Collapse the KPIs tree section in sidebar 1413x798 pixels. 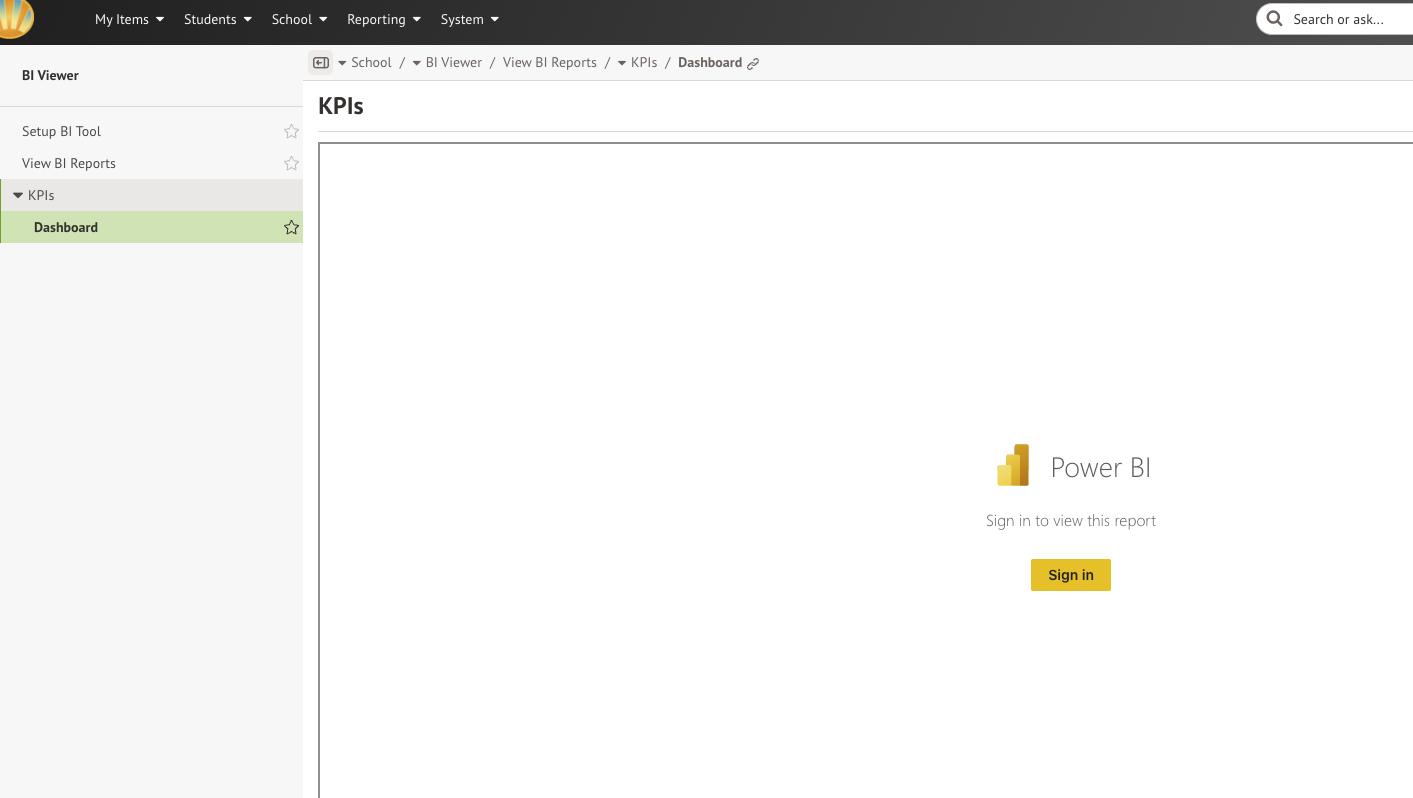tap(18, 195)
